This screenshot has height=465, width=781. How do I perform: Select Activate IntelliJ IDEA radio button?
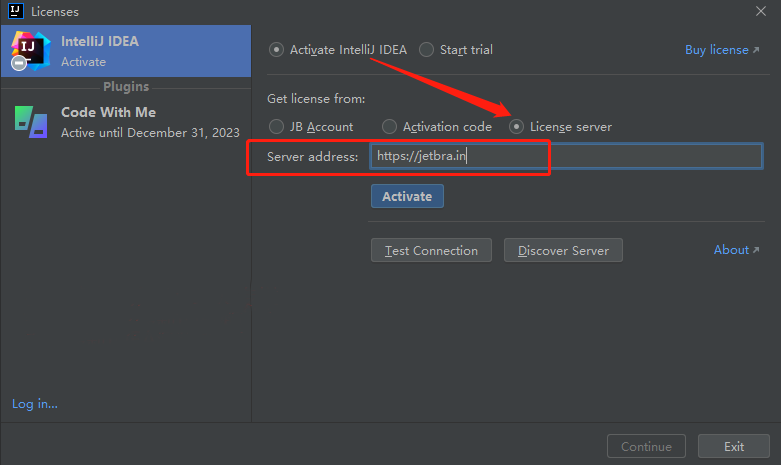pyautogui.click(x=276, y=50)
